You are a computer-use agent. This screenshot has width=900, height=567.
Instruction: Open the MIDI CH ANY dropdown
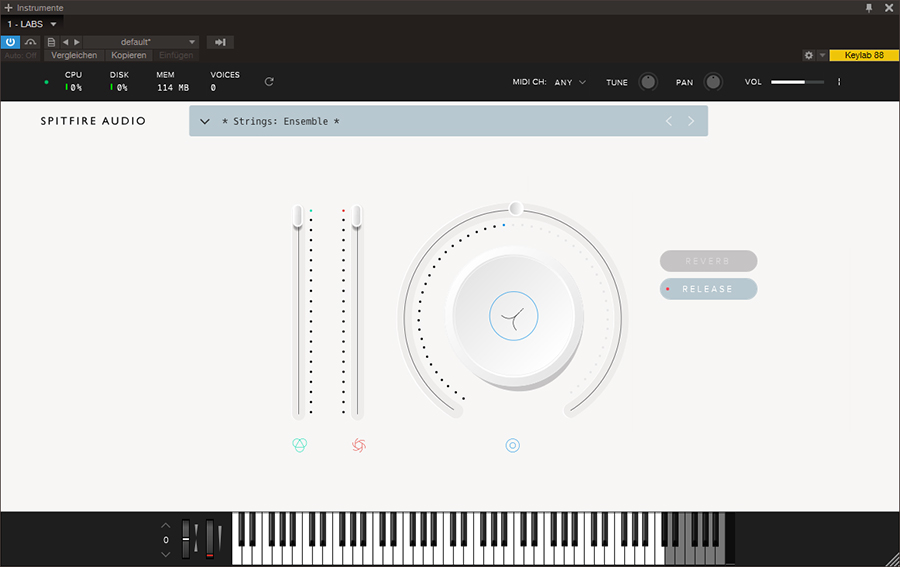[x=570, y=82]
